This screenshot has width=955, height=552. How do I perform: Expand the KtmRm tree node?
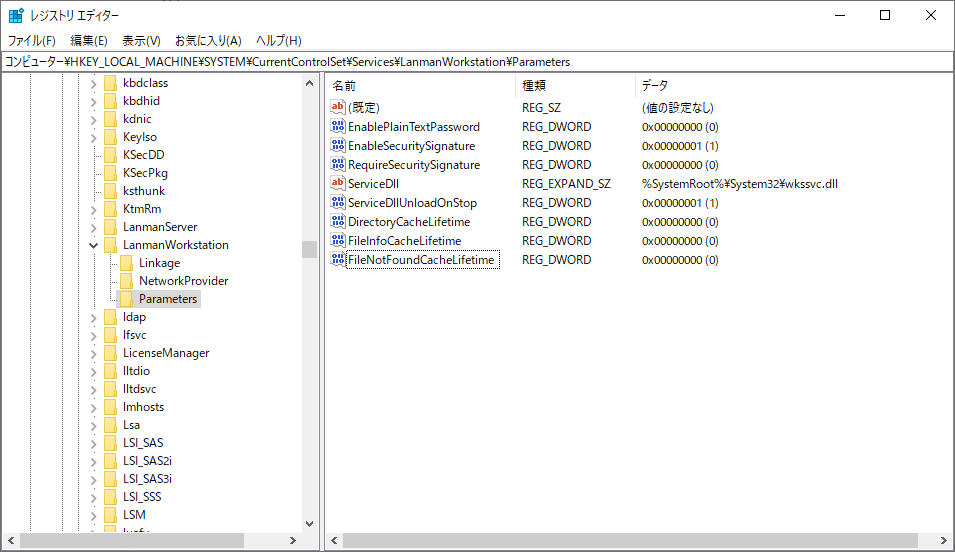tap(93, 210)
